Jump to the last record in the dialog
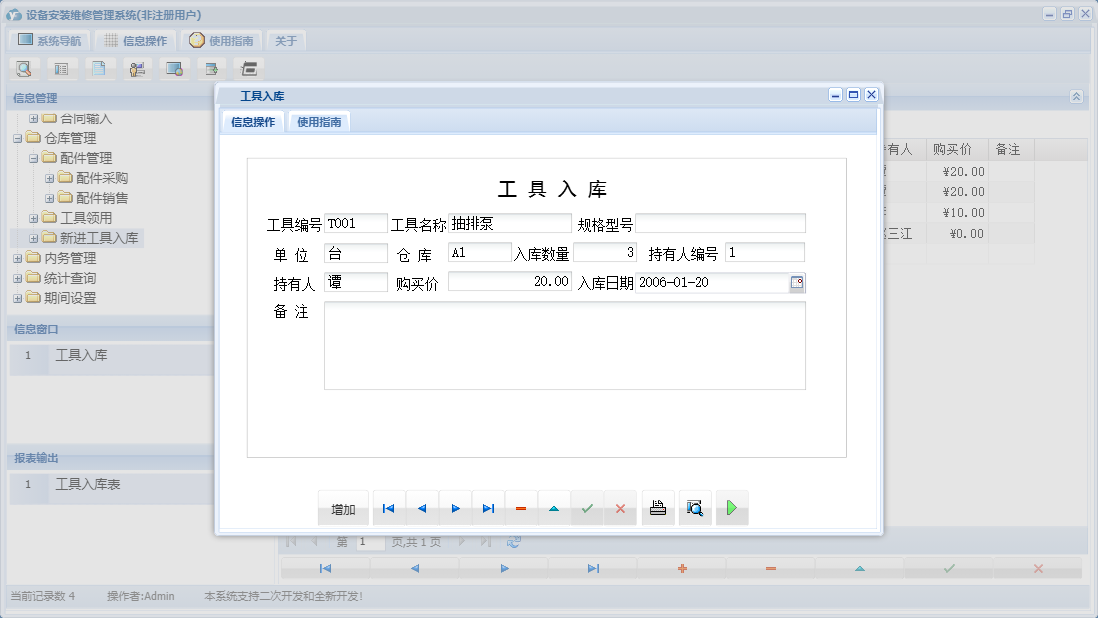This screenshot has width=1098, height=618. 488,508
